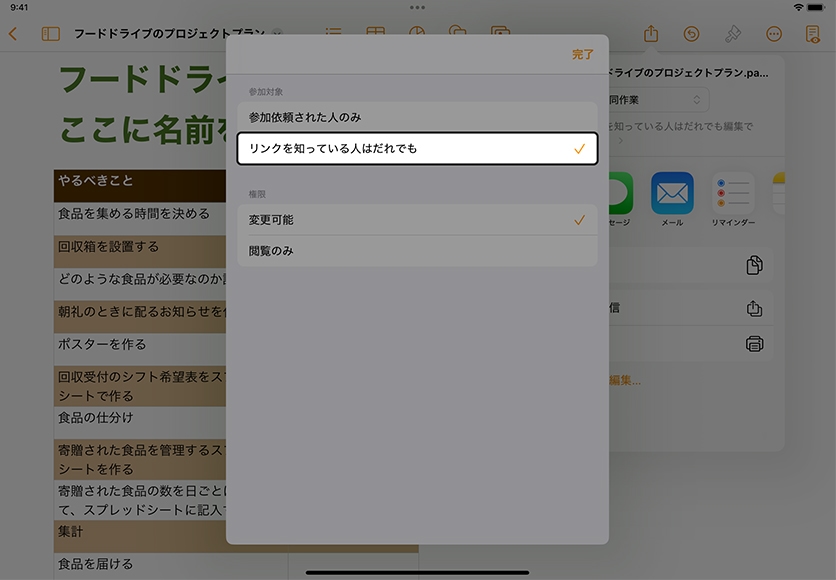The height and width of the screenshot is (580, 836).
Task: Open the document view options icon
Action: click(x=813, y=34)
